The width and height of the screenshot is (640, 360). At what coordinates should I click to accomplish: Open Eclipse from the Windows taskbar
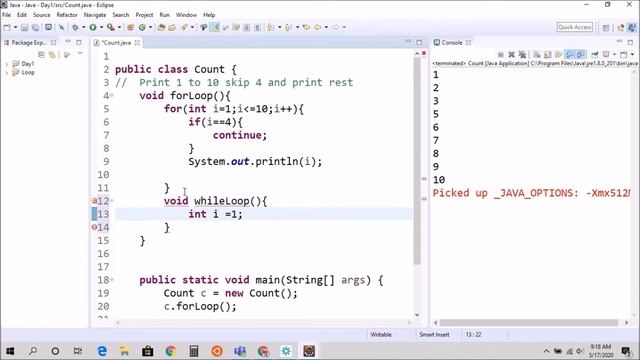pyautogui.click(x=309, y=351)
